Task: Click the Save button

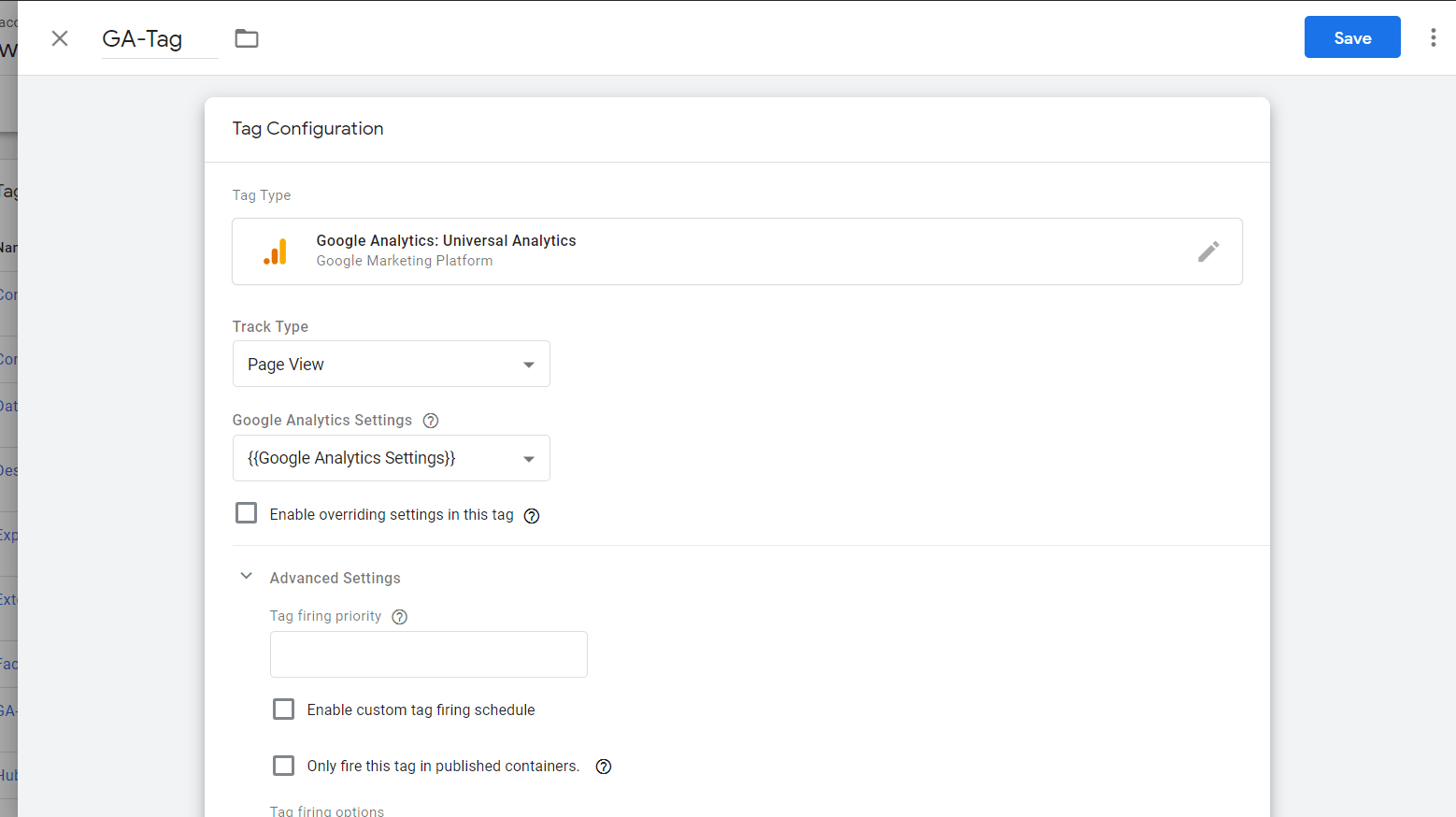Action: point(1352,37)
